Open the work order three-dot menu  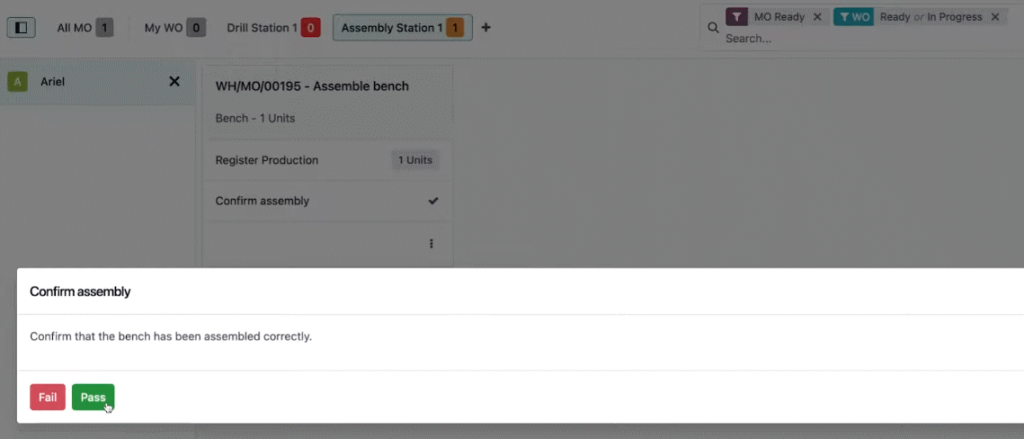tap(431, 243)
